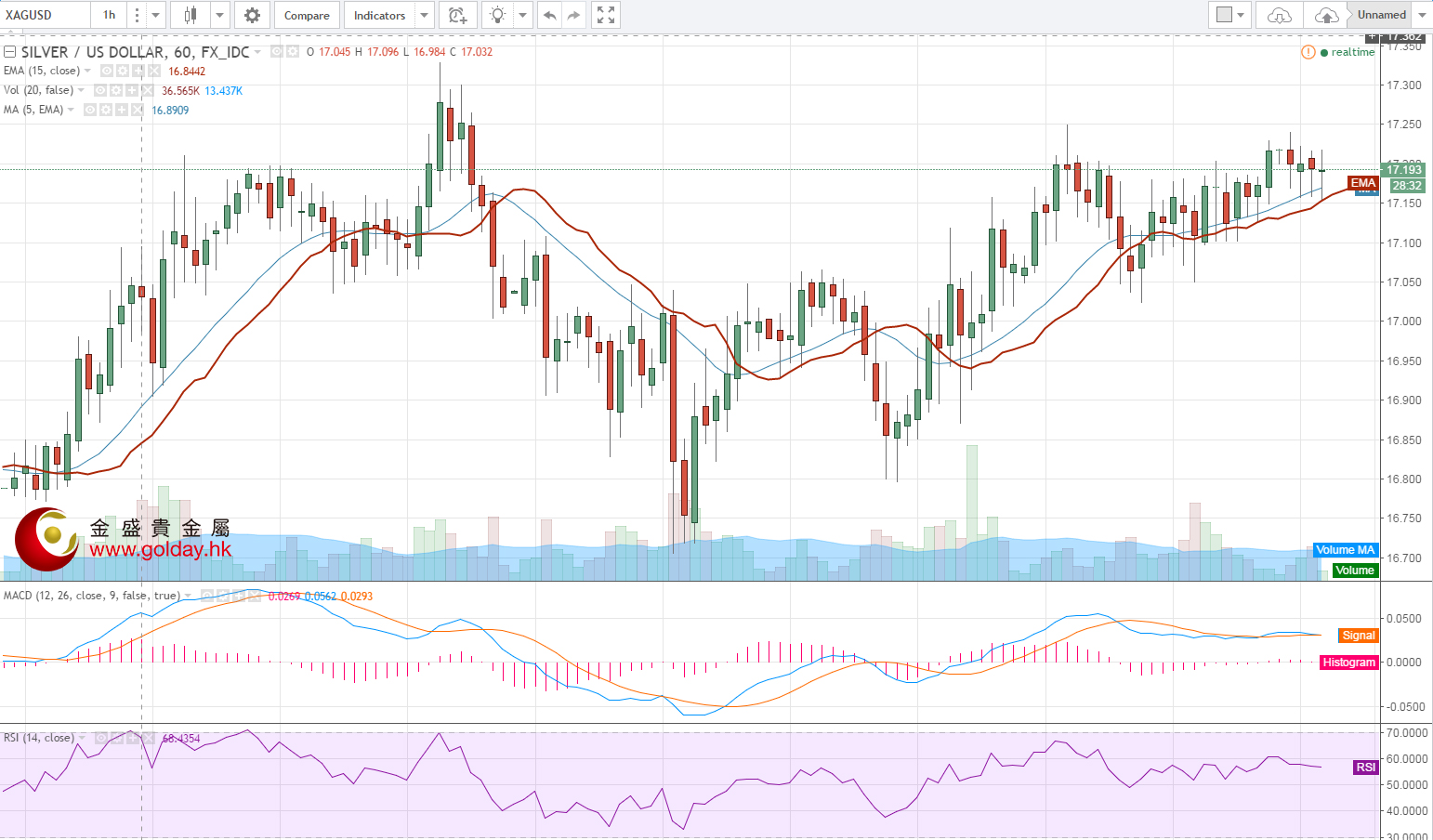Select candlestick bar style button

pyautogui.click(x=191, y=15)
